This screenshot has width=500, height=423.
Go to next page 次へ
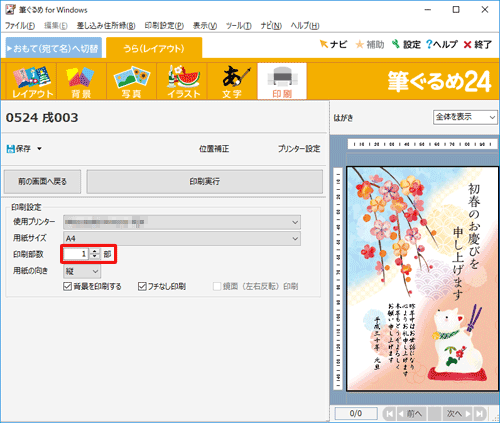tap(458, 414)
